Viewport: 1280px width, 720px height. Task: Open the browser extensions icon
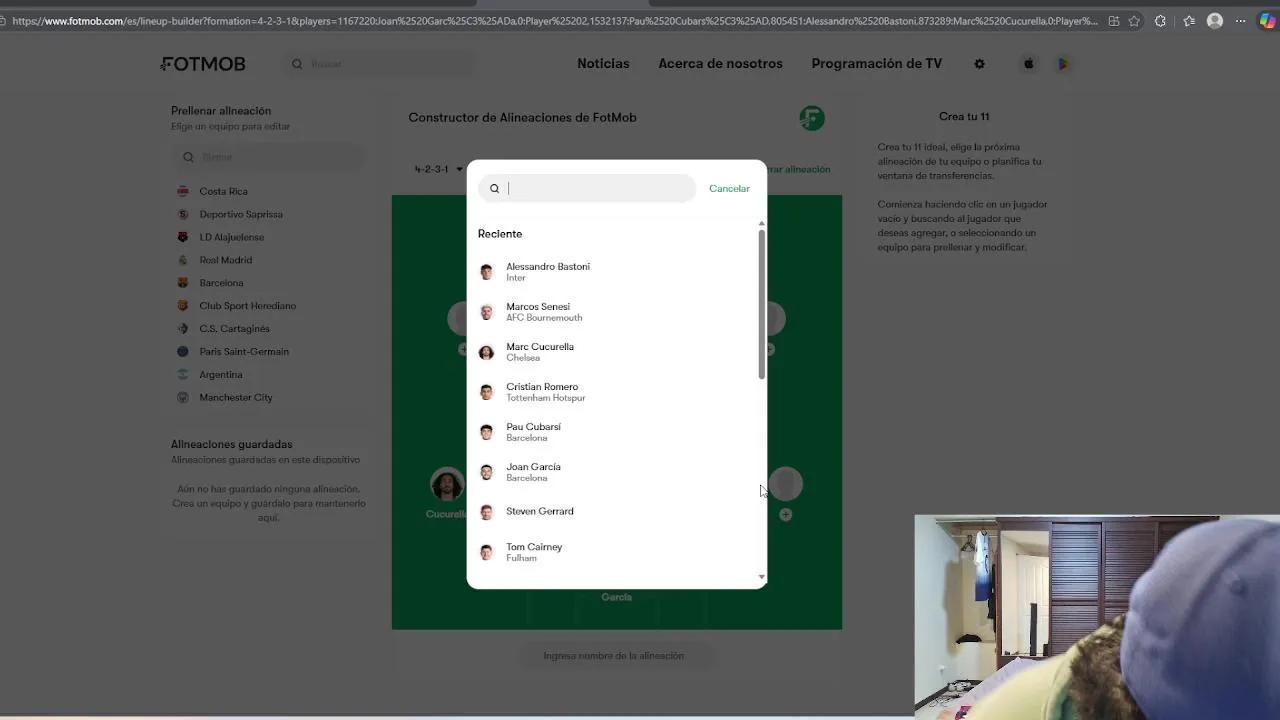coord(1160,21)
